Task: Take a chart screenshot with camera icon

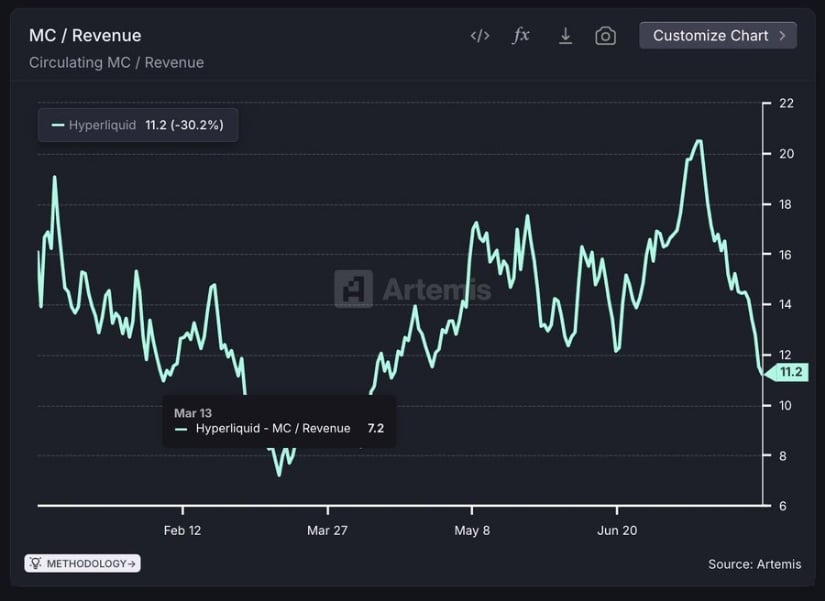Action: click(605, 36)
